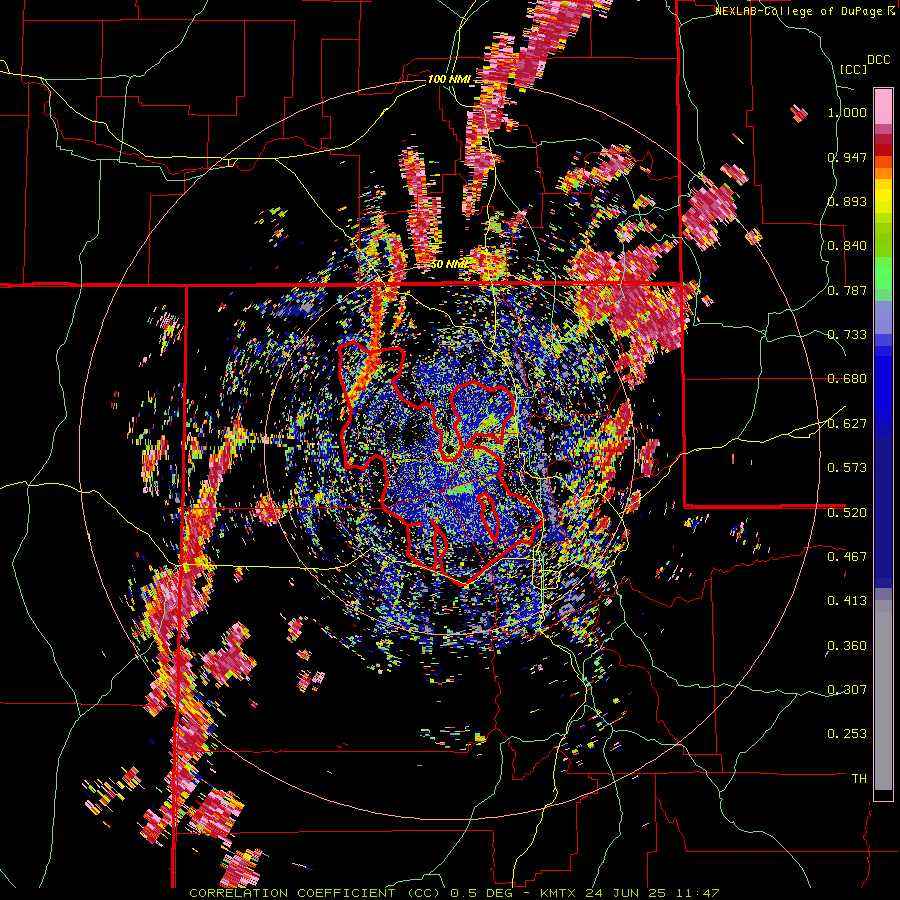Click the radar site dot at map center
This screenshot has width=900, height=900.
point(448,449)
